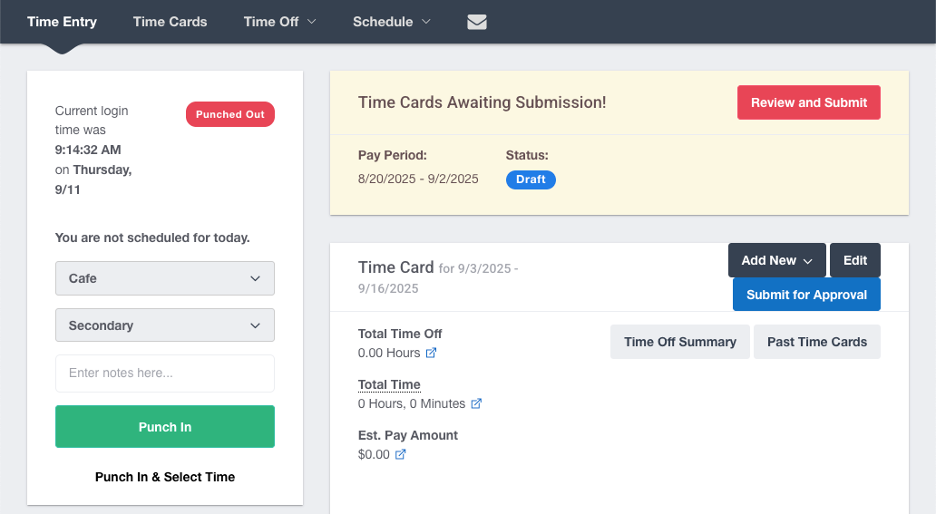The height and width of the screenshot is (514, 936).
Task: Open the Add New dropdown button
Action: tap(776, 260)
